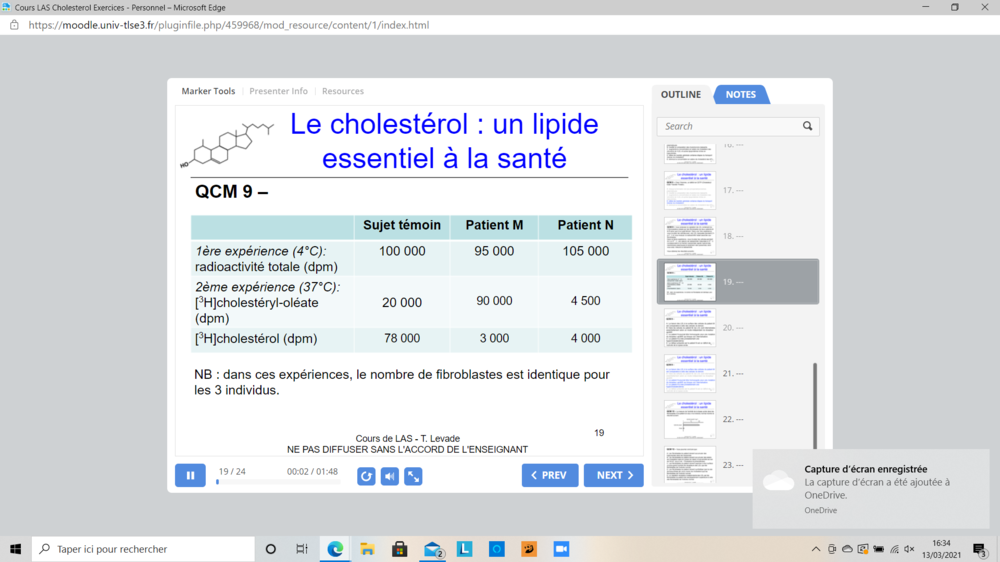This screenshot has height=562, width=1000.
Task: Toggle fullscreen mode for the slide
Action: [413, 476]
